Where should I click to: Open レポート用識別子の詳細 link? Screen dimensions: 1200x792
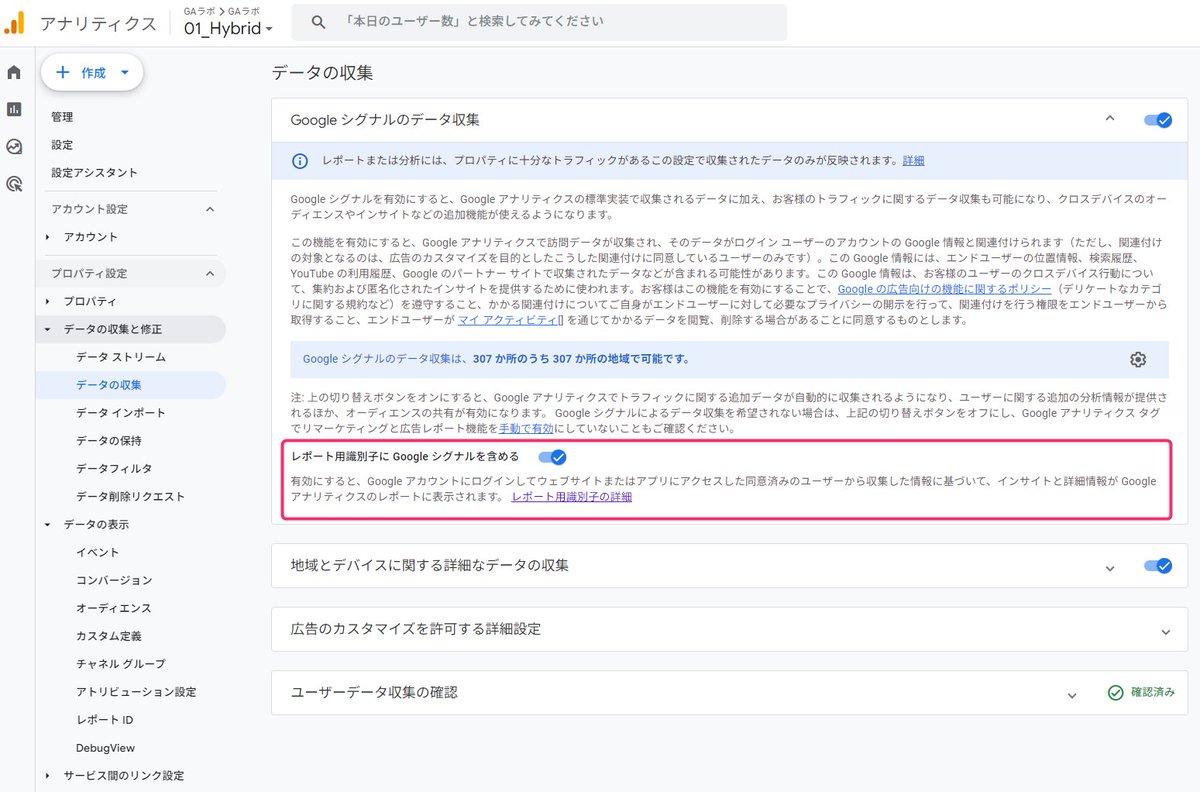pyautogui.click(x=571, y=497)
